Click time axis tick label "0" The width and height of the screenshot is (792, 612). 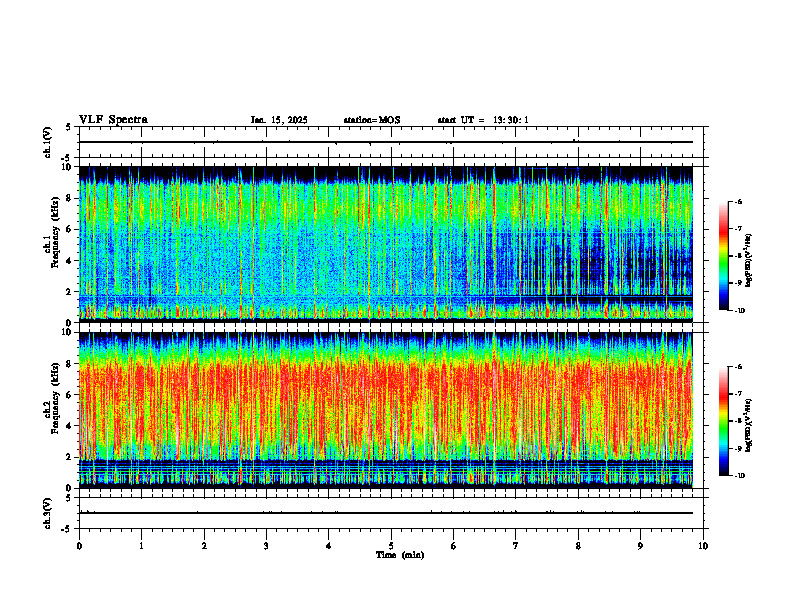point(79,546)
